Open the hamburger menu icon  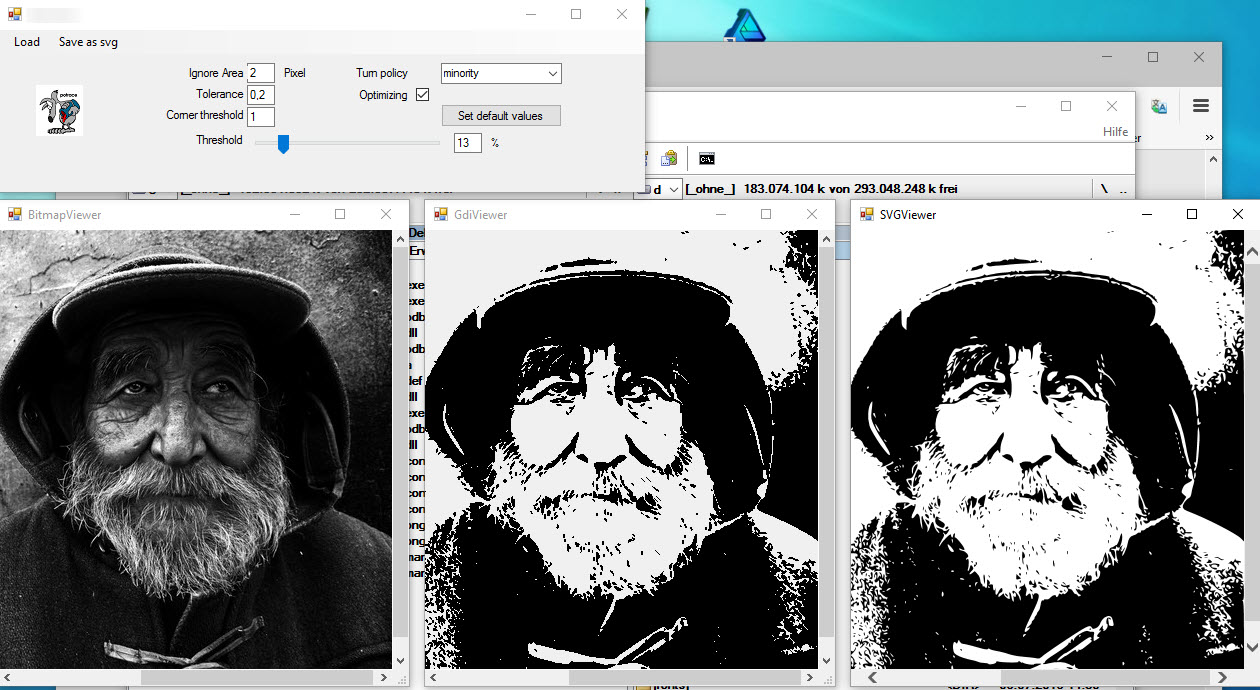(1200, 105)
